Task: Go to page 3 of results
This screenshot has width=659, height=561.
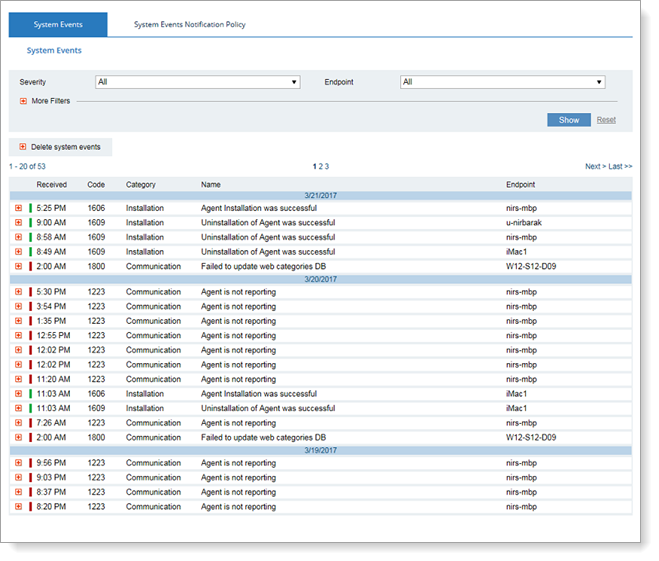Action: (327, 166)
